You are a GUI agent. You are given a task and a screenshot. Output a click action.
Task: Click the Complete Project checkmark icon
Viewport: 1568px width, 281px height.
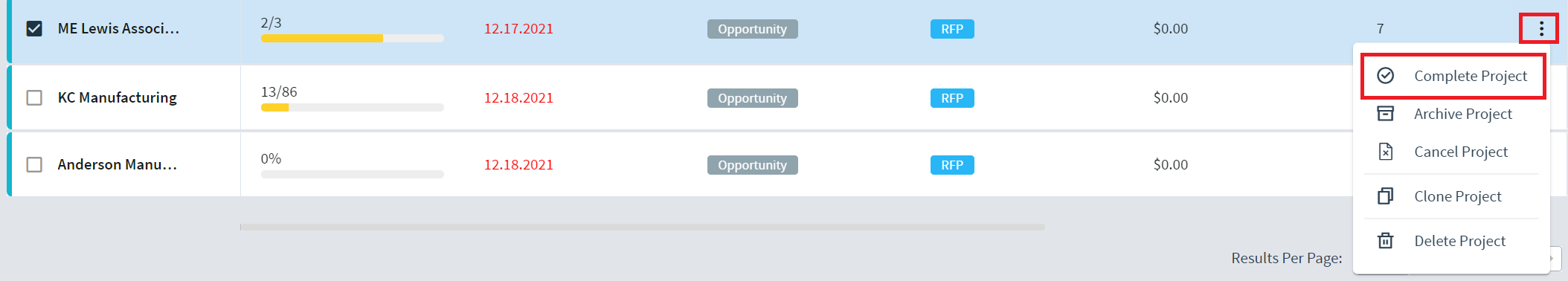[x=1385, y=76]
